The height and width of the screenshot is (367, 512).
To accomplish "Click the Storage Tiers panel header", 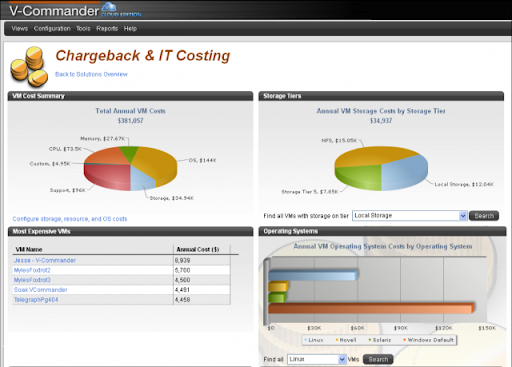I will (x=381, y=96).
